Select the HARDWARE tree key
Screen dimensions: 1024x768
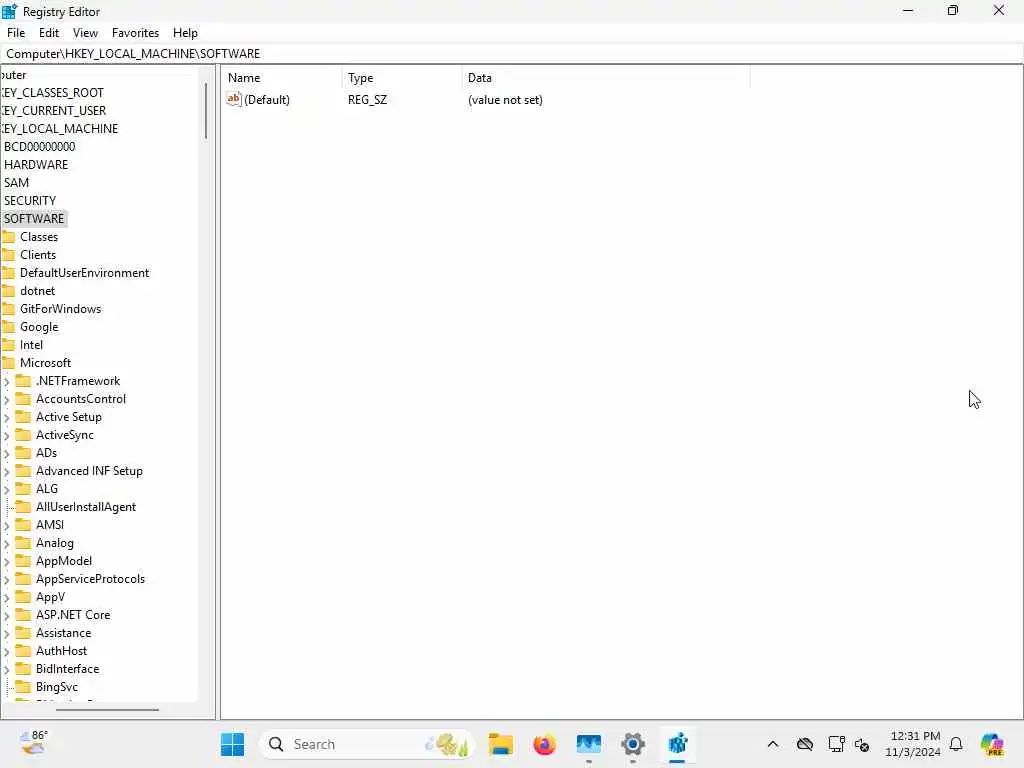click(x=36, y=165)
